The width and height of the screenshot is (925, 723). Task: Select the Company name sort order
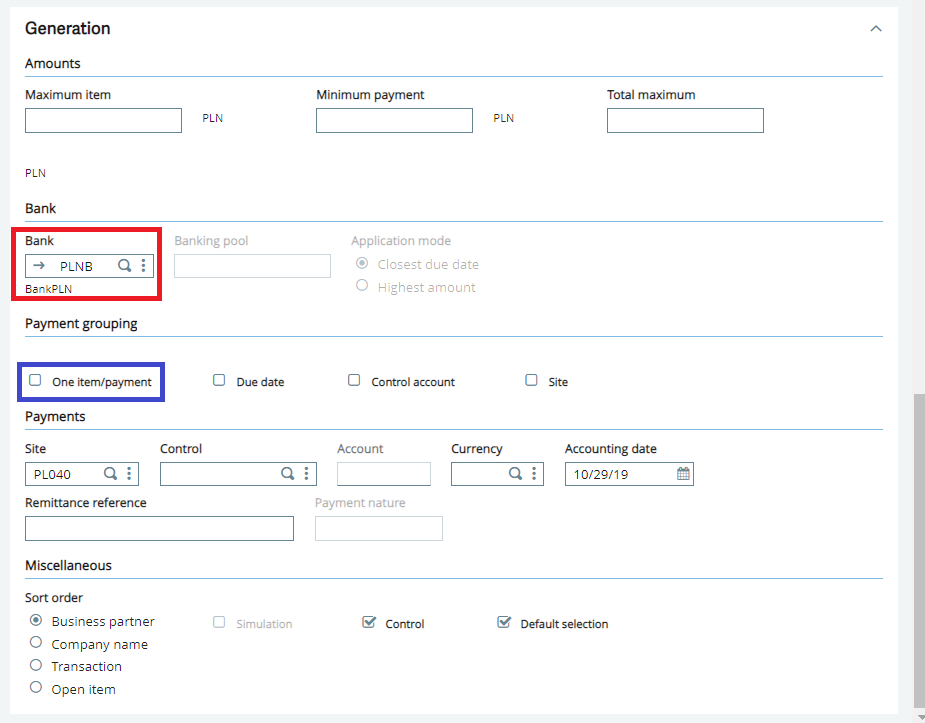pos(36,642)
